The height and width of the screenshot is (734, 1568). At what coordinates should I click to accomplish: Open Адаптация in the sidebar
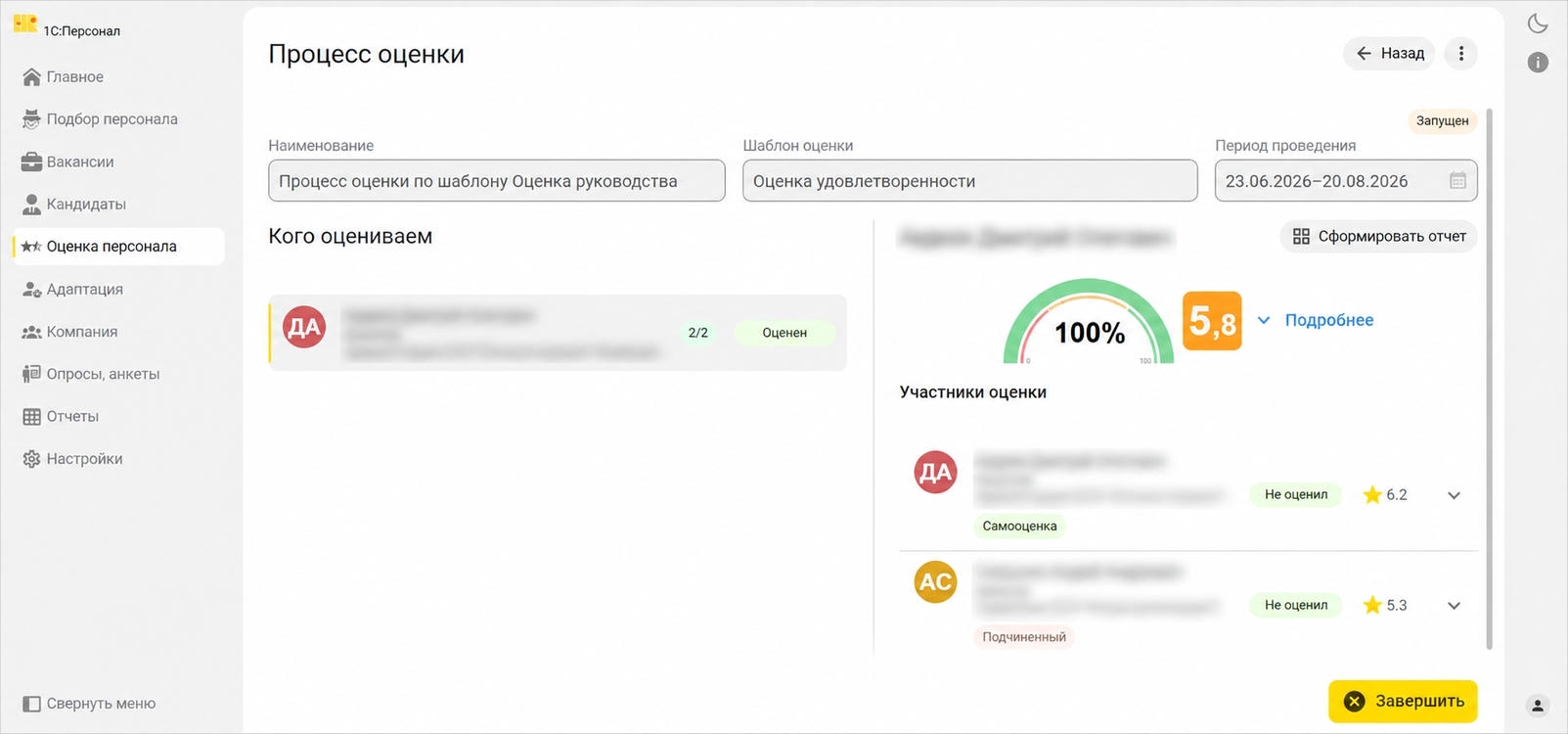tap(118, 289)
